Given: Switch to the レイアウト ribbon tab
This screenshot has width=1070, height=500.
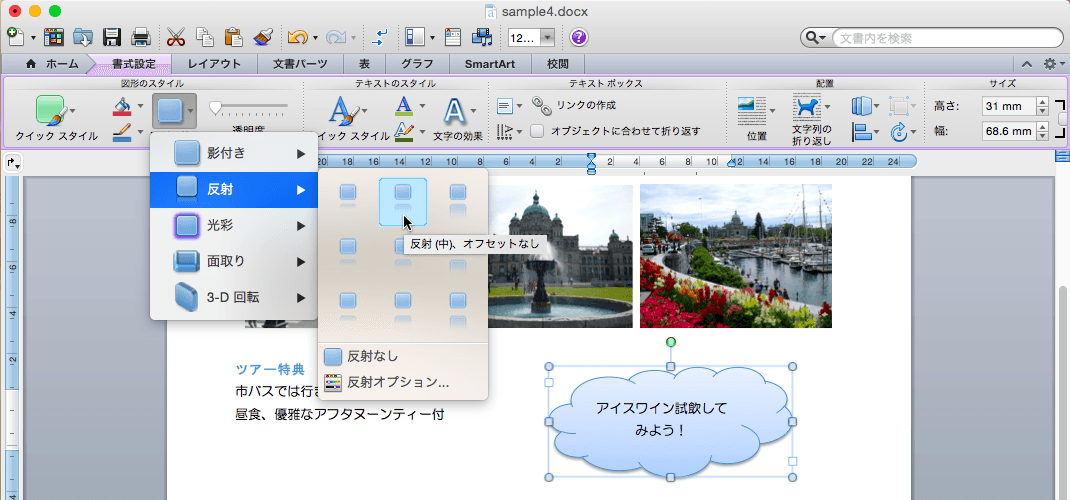Looking at the screenshot, I should point(214,64).
